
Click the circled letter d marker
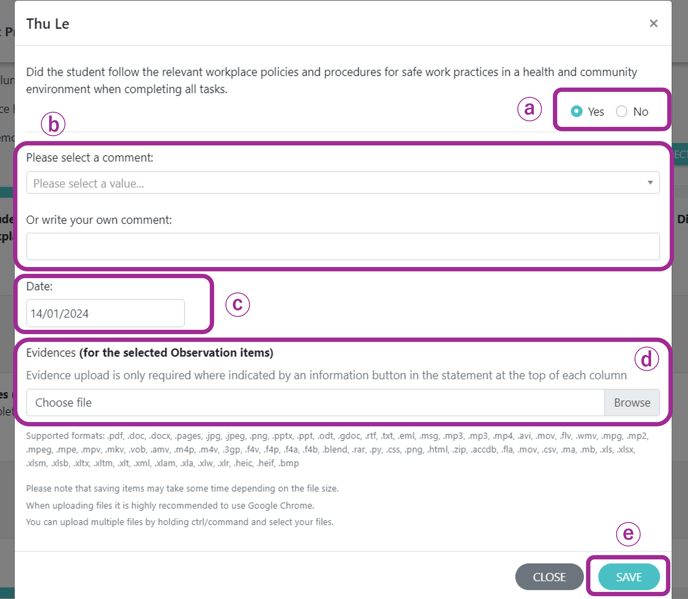(x=646, y=359)
